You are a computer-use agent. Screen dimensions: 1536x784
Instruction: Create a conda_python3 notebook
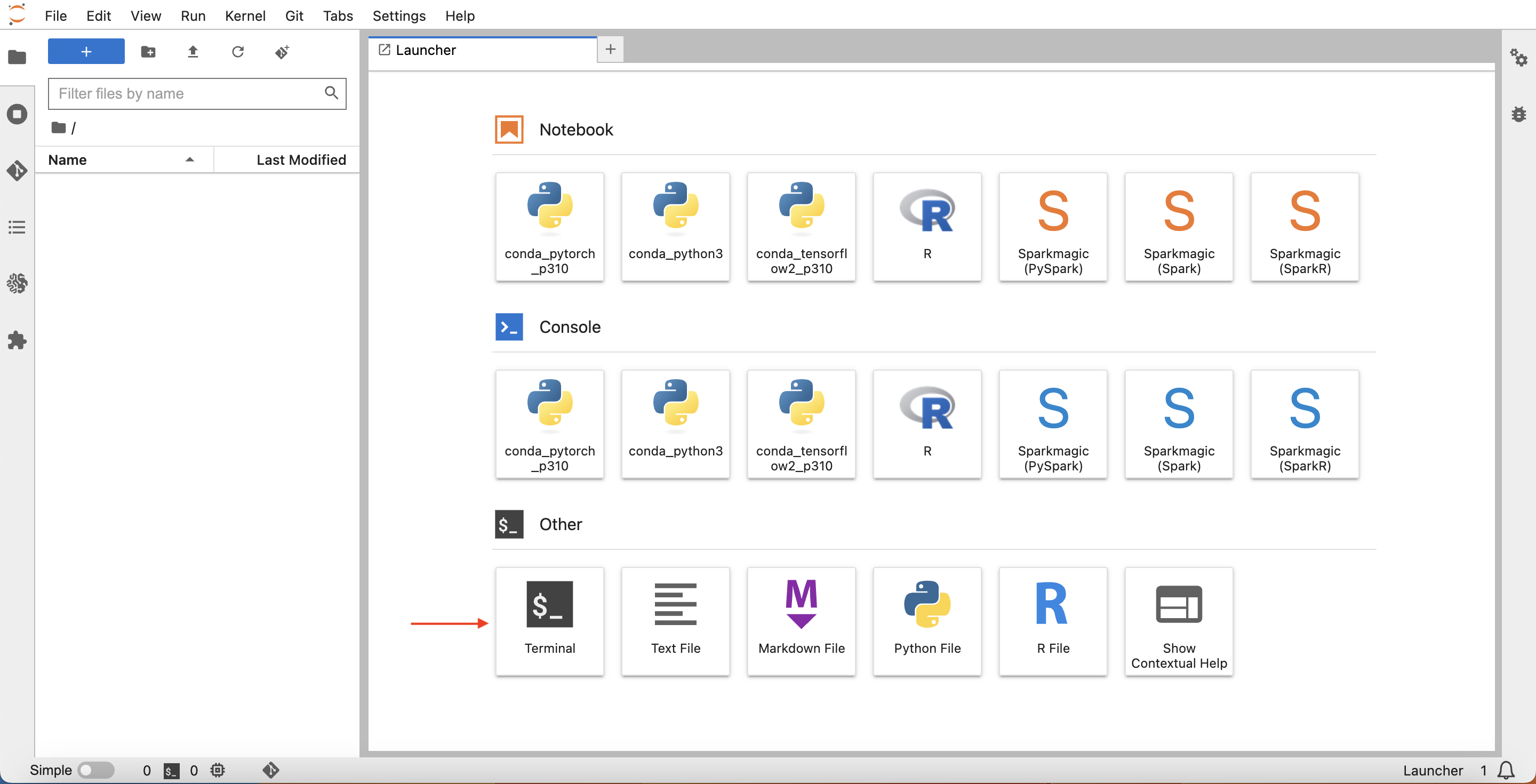point(675,227)
